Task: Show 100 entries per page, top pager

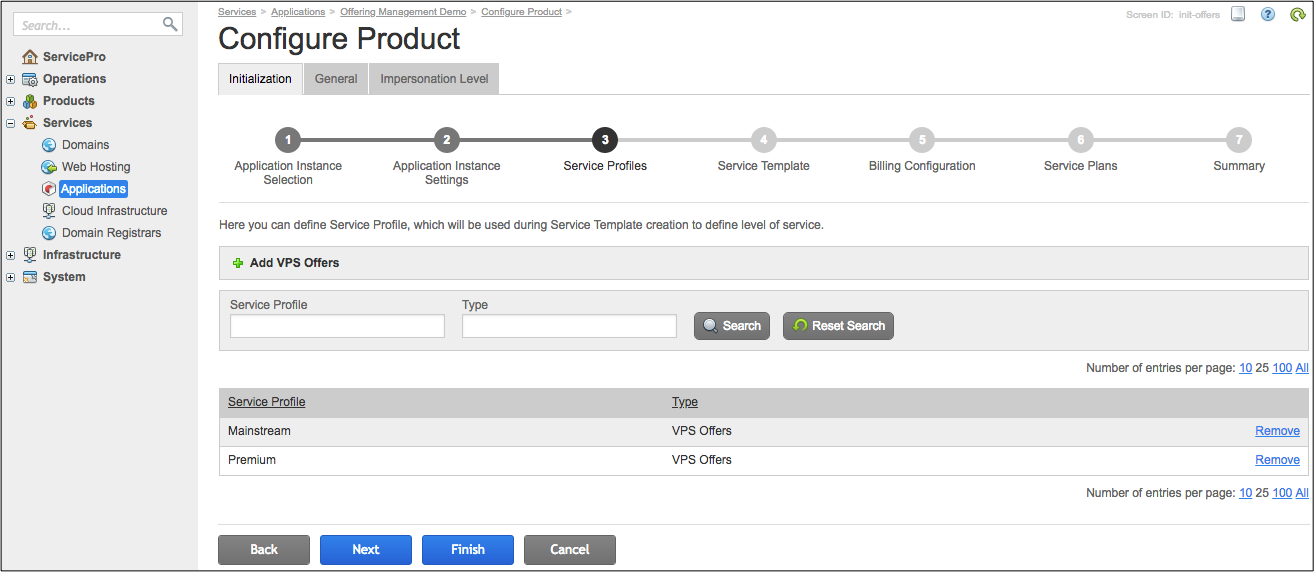Action: point(1282,368)
